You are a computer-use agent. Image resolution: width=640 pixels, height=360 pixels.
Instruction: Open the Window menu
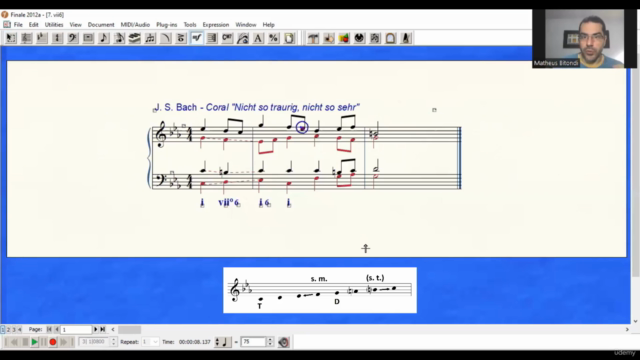[x=246, y=24]
